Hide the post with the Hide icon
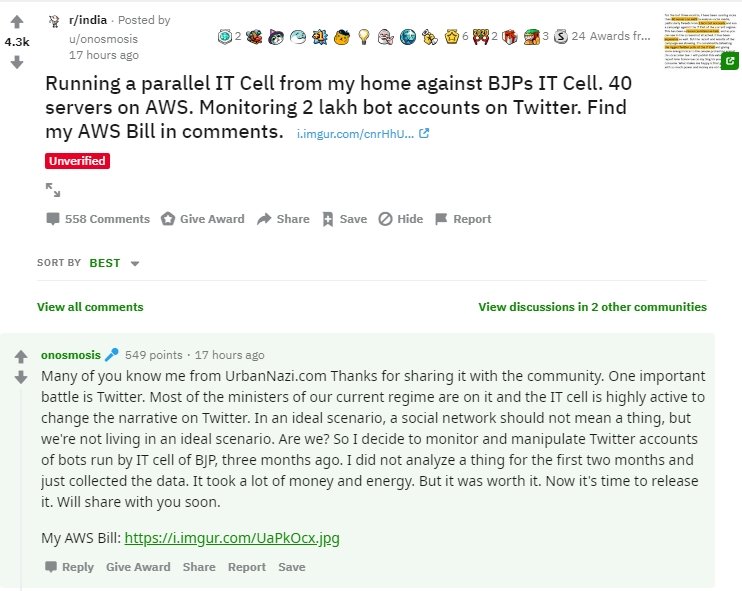 click(385, 219)
